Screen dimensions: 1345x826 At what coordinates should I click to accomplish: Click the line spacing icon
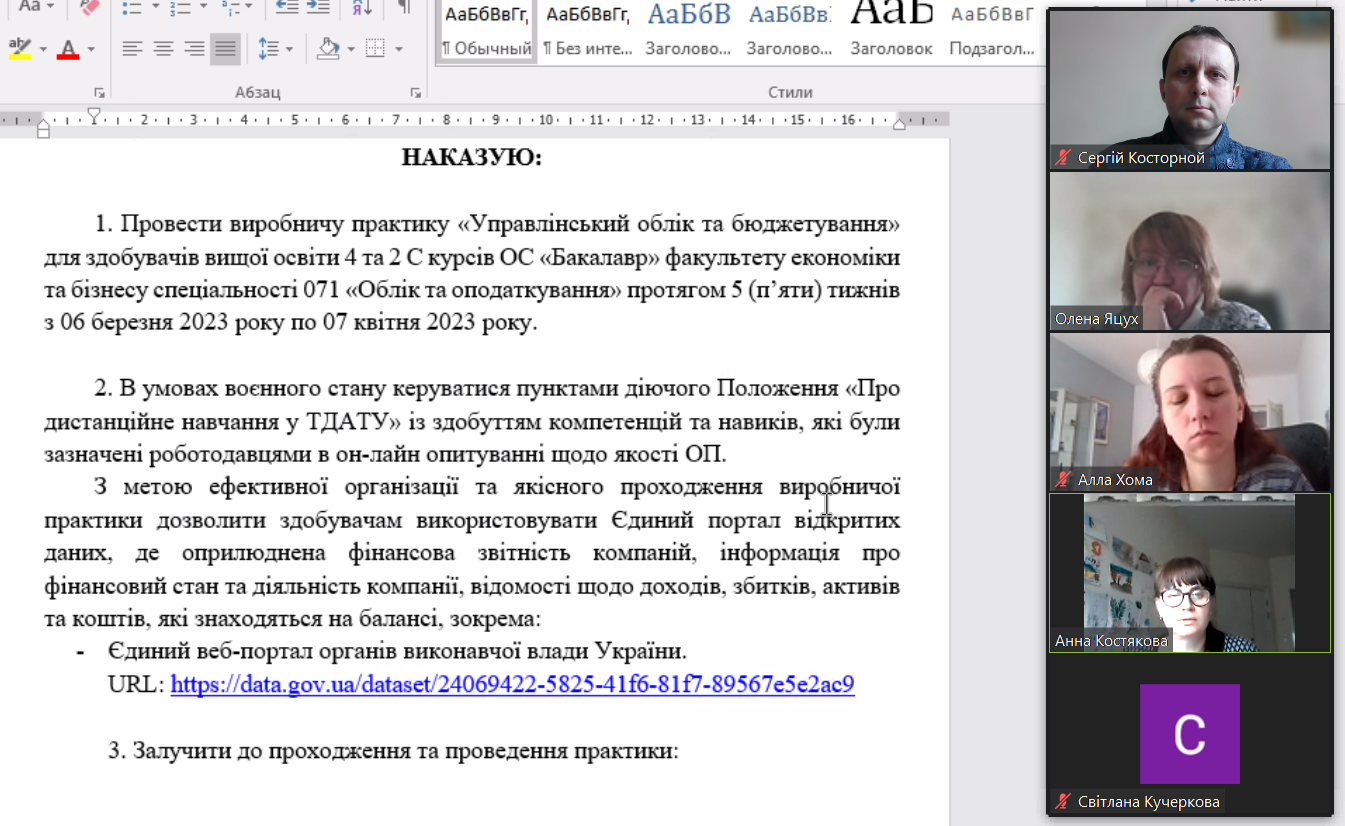[x=268, y=48]
